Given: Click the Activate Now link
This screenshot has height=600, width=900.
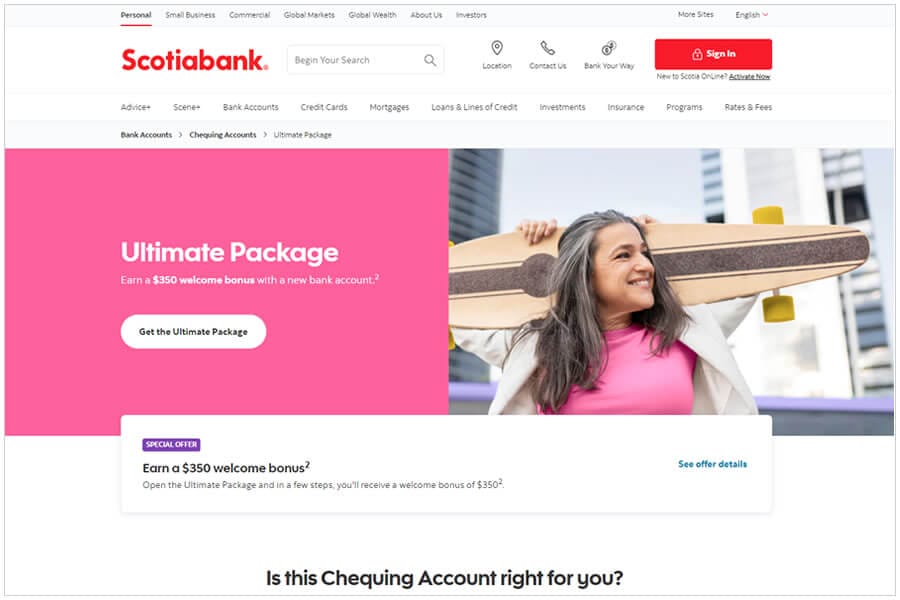Looking at the screenshot, I should [749, 76].
